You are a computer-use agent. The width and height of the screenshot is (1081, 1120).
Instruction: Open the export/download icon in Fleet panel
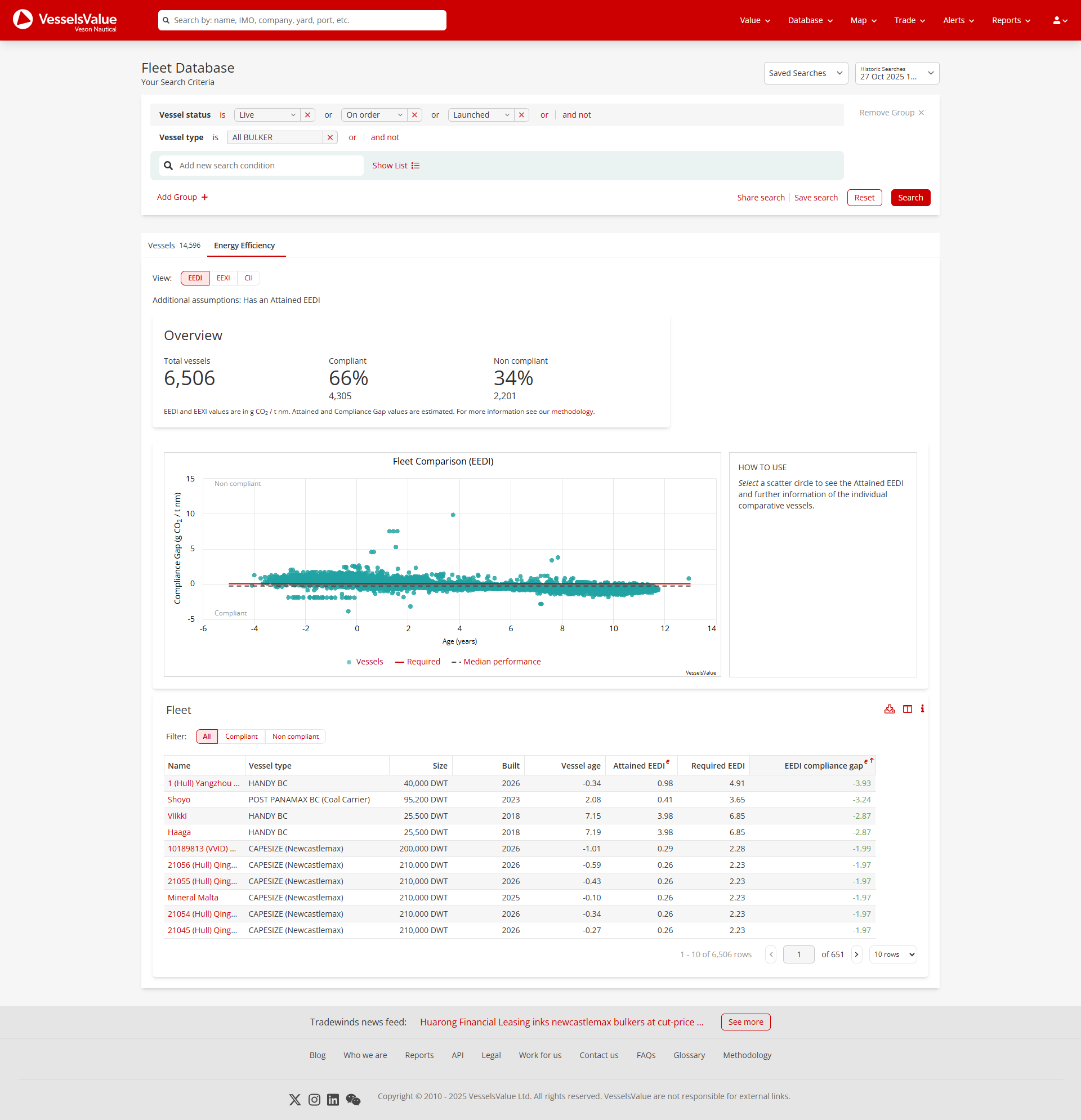tap(889, 708)
